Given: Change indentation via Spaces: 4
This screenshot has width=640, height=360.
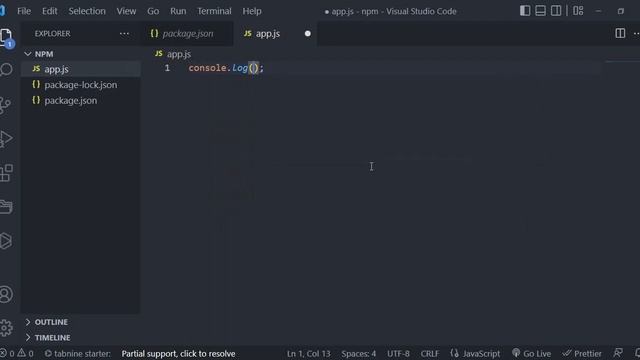Looking at the screenshot, I should click(359, 353).
